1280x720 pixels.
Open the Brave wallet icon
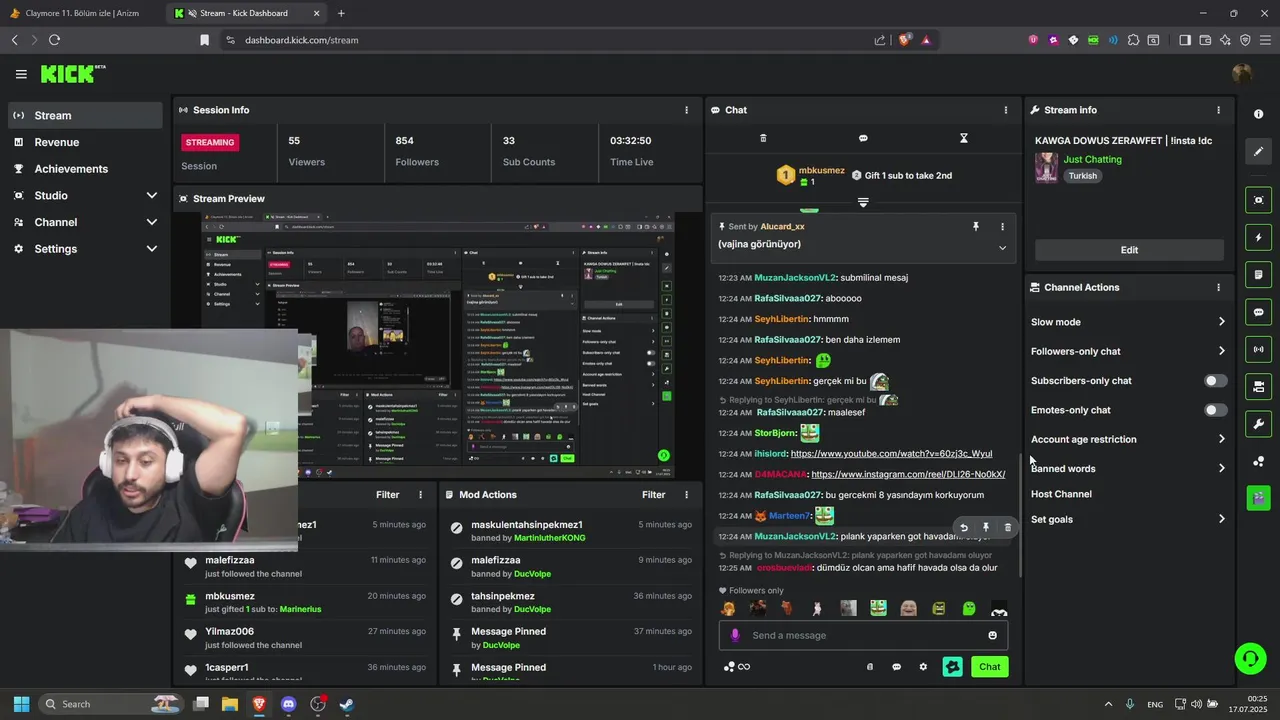tap(1205, 40)
